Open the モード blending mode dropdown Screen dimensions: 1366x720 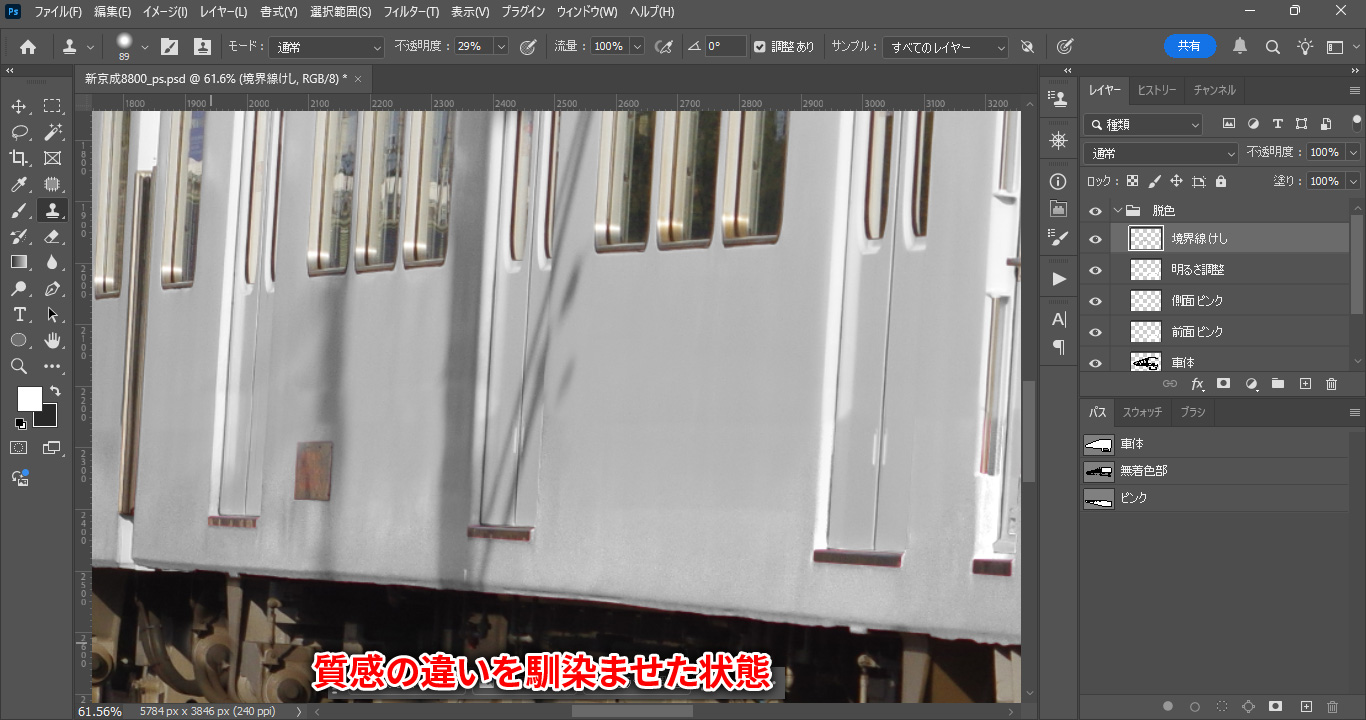(x=326, y=47)
